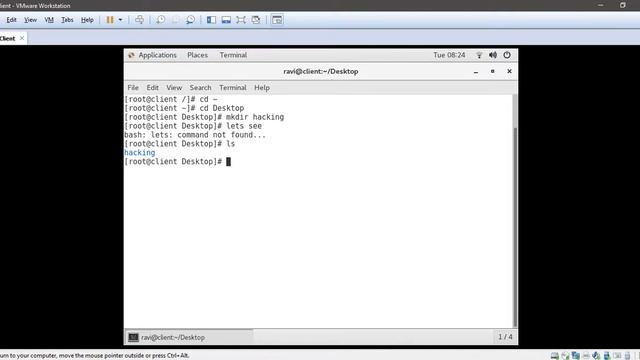Click the terminal icon in bottom taskbar

click(x=133, y=338)
